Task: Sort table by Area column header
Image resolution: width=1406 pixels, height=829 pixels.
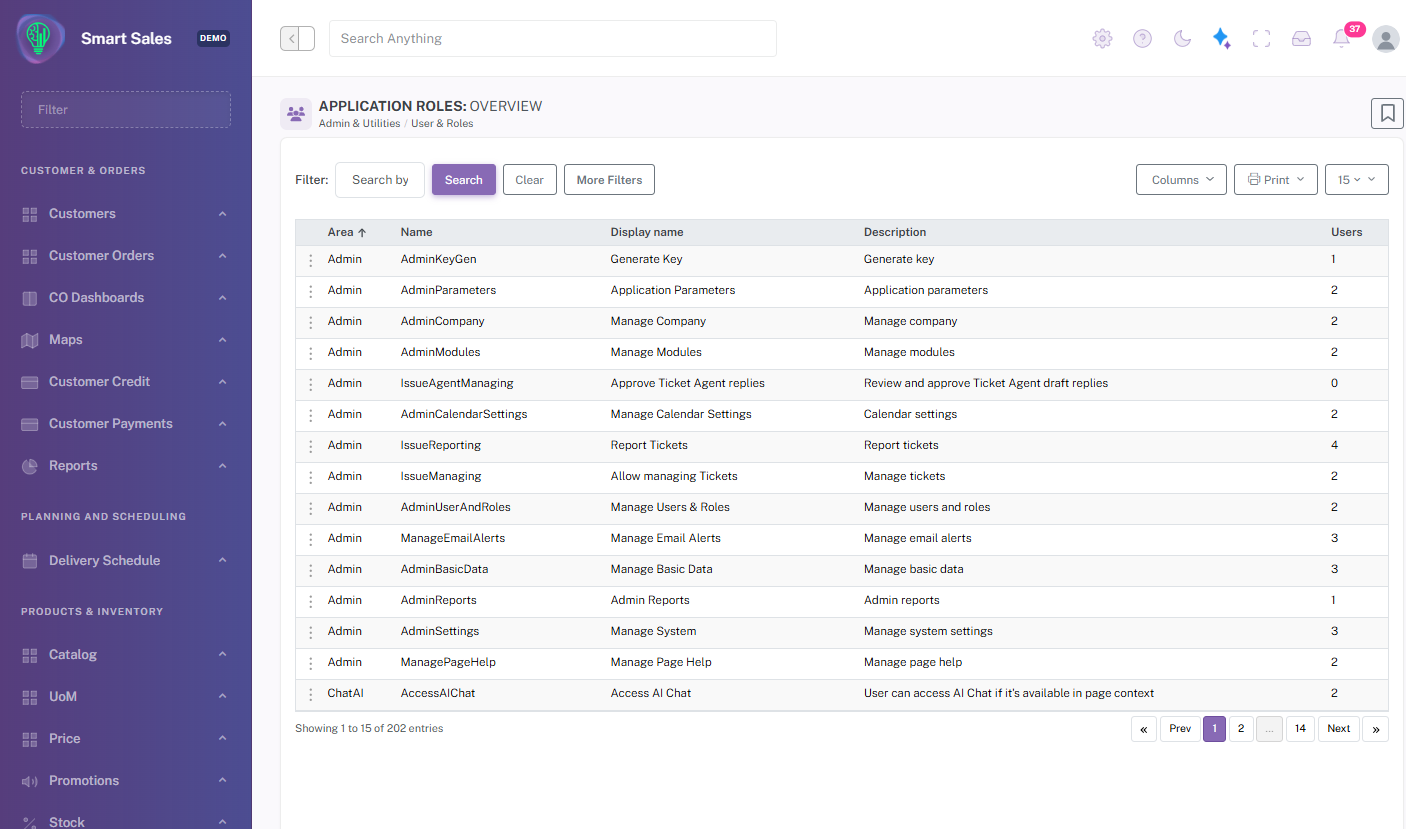Action: 347,232
